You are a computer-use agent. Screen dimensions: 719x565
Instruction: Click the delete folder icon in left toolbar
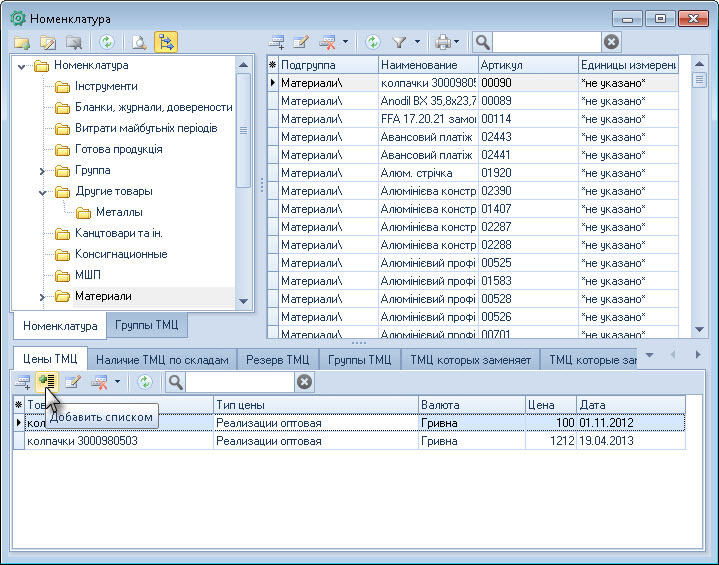[x=73, y=43]
